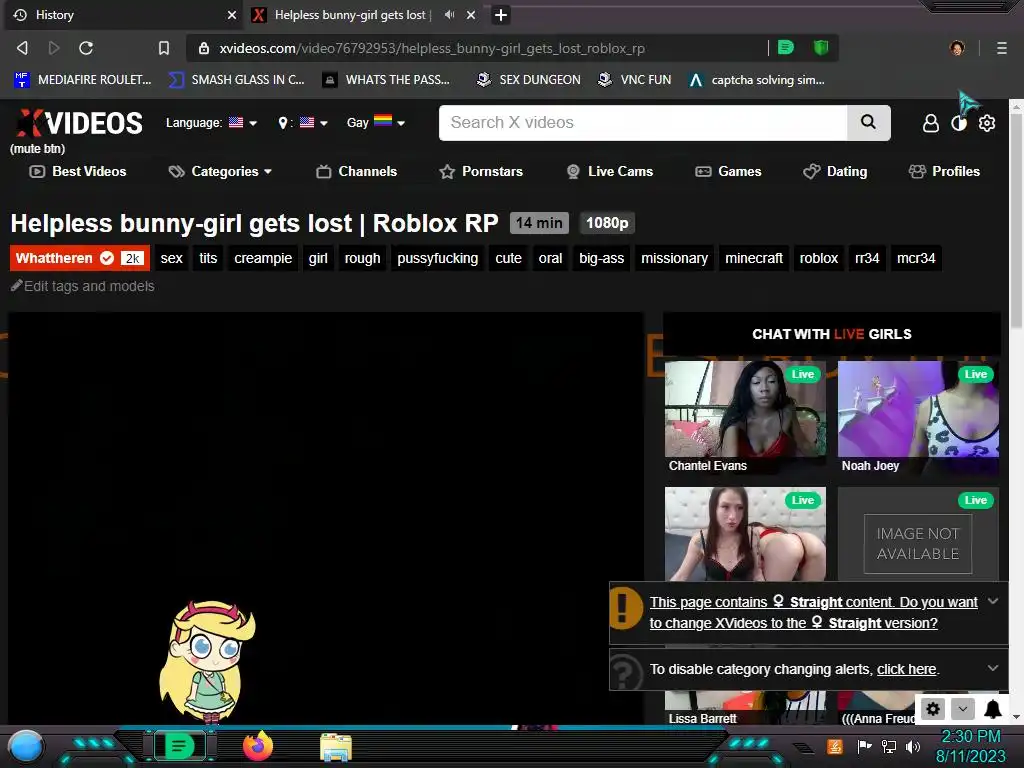Click Edit tags and models
This screenshot has width=1024, height=768.
pyautogui.click(x=83, y=286)
